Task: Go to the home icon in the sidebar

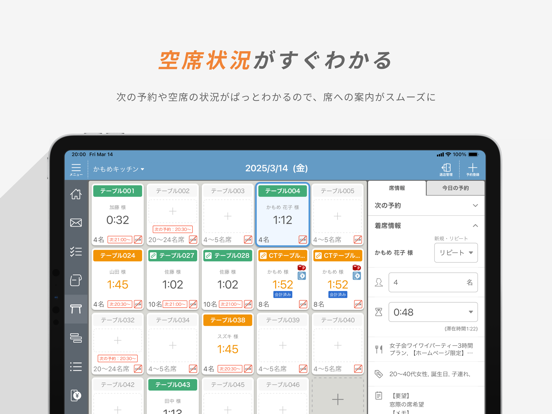Action: tap(76, 194)
